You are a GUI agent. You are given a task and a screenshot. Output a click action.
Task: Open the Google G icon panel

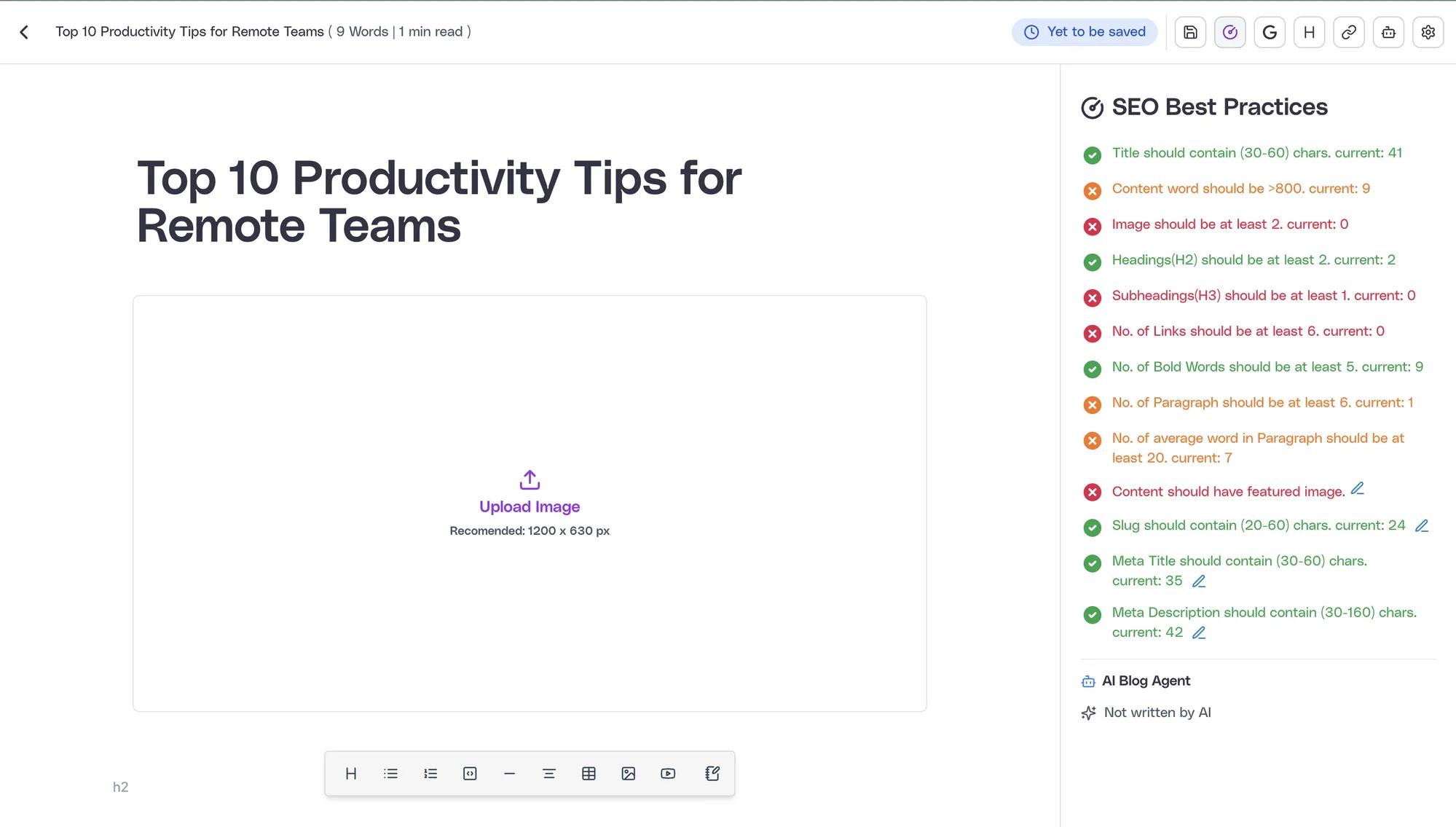pyautogui.click(x=1270, y=32)
